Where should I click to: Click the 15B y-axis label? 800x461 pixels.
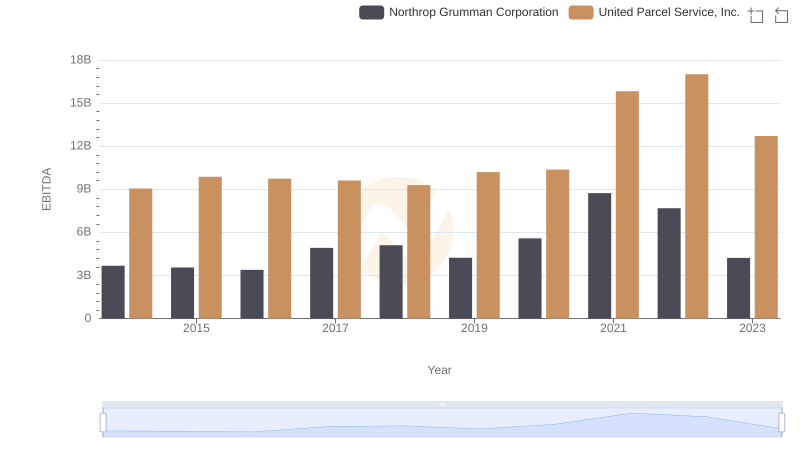pos(81,103)
